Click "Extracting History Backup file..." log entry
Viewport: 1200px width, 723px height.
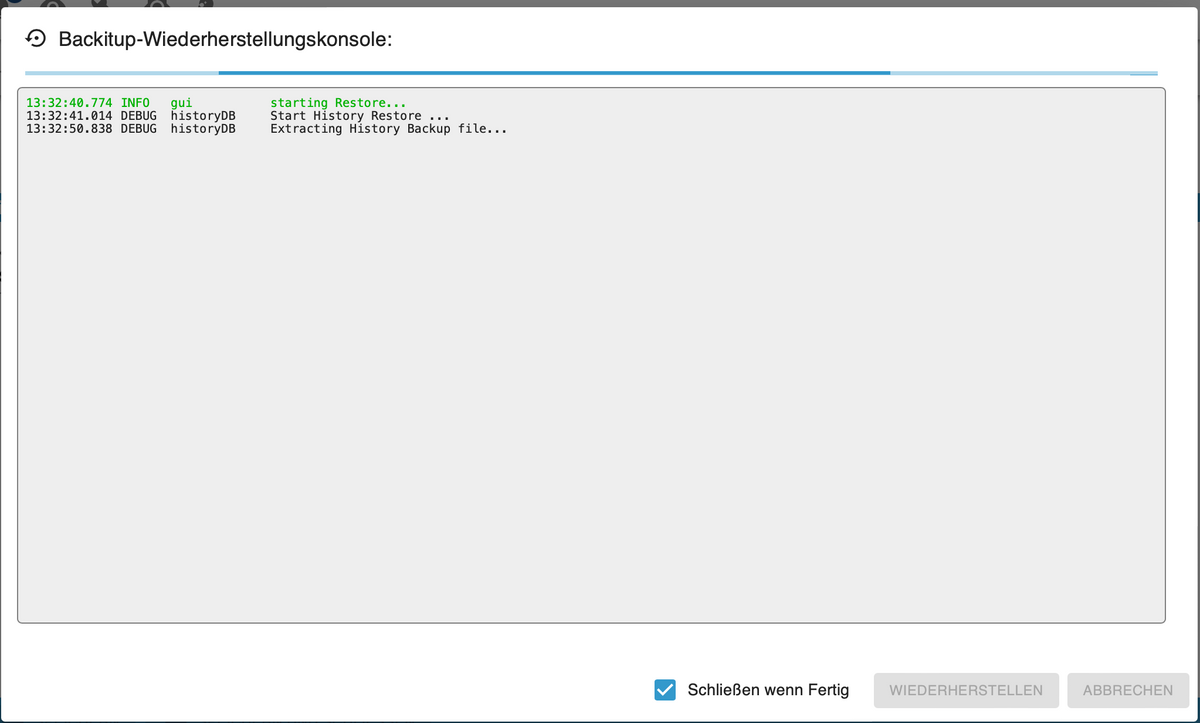[389, 129]
